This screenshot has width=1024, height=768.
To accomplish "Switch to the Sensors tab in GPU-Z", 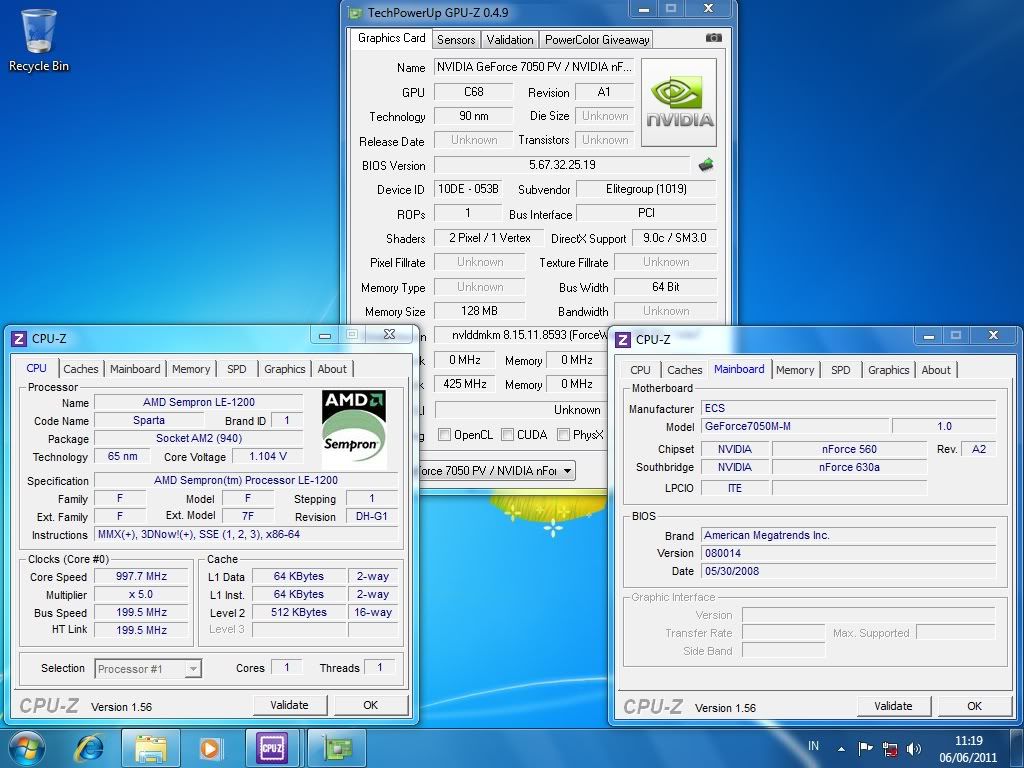I will (456, 40).
